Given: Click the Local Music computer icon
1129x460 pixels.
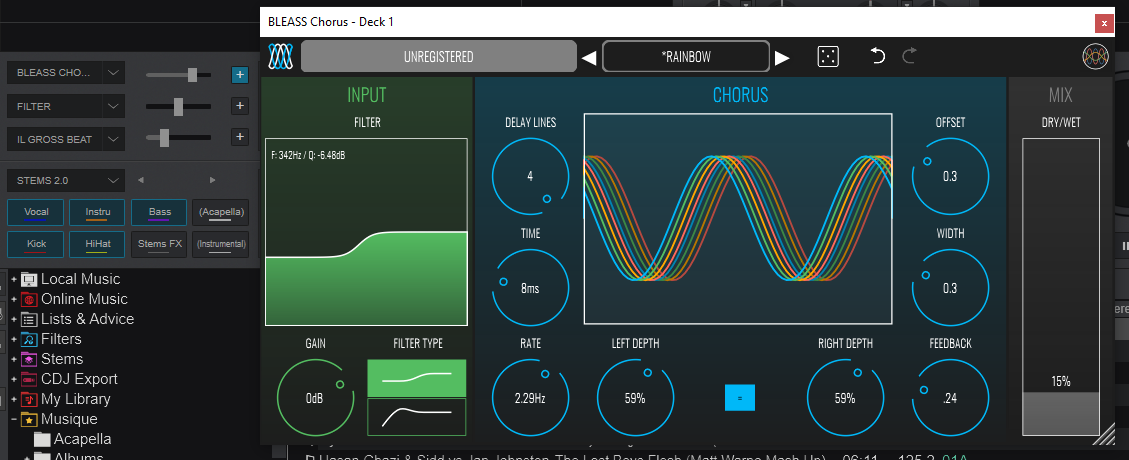Looking at the screenshot, I should click(x=29, y=279).
